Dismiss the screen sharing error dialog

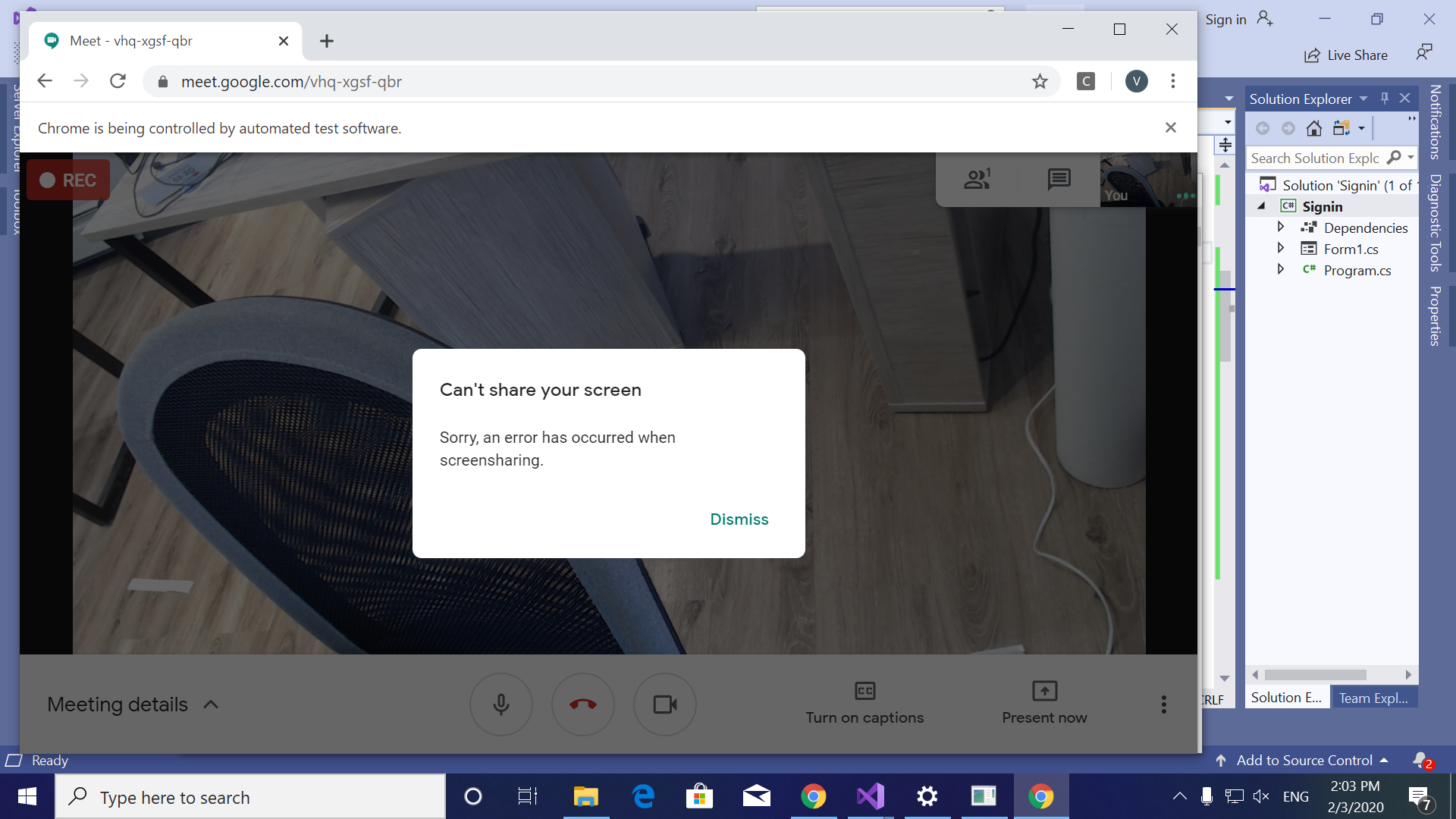pyautogui.click(x=739, y=519)
